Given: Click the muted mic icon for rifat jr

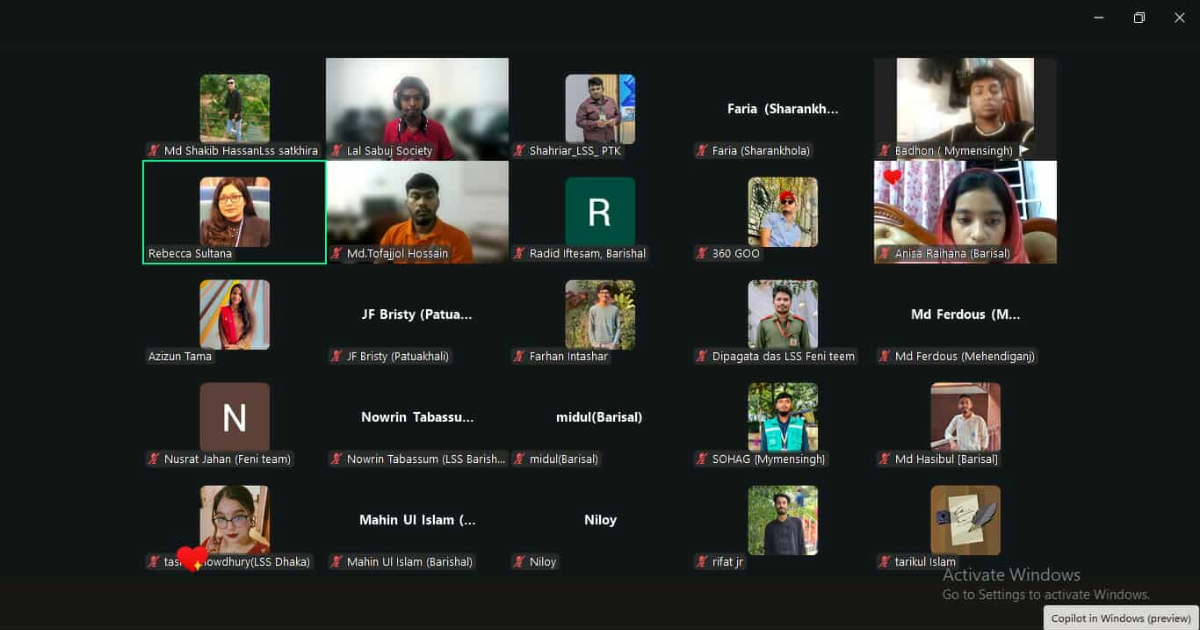Looking at the screenshot, I should coord(702,562).
